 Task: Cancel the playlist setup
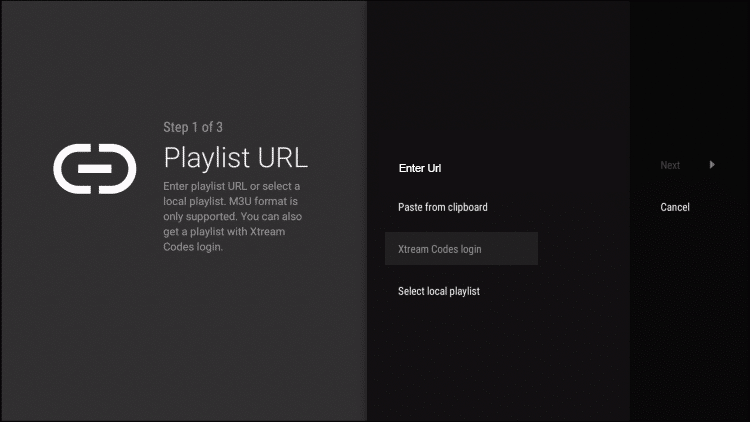coord(675,207)
